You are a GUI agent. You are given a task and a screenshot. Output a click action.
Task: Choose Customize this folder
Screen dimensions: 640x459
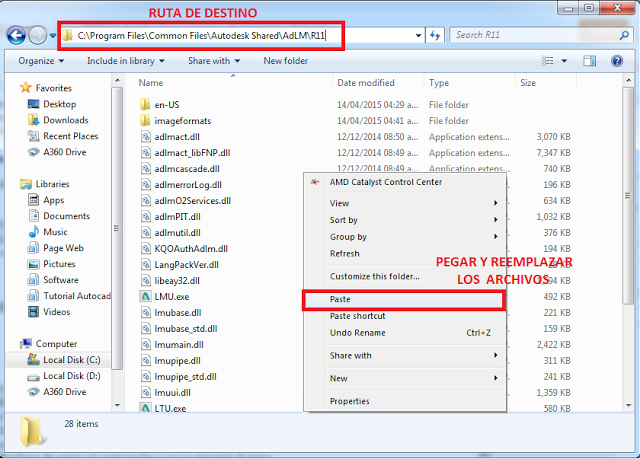coord(405,276)
